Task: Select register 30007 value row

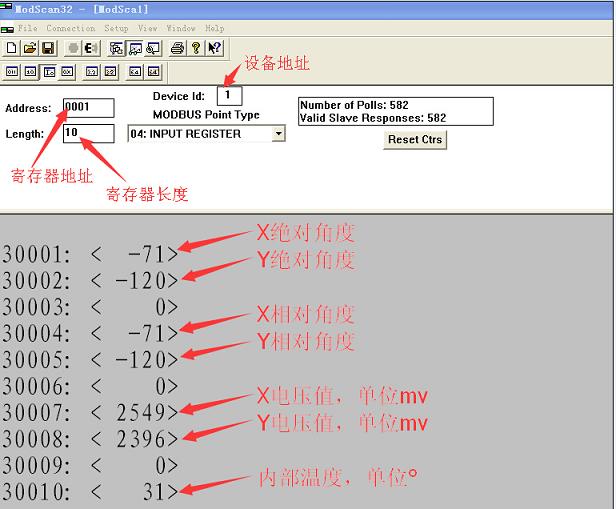Action: click(90, 412)
